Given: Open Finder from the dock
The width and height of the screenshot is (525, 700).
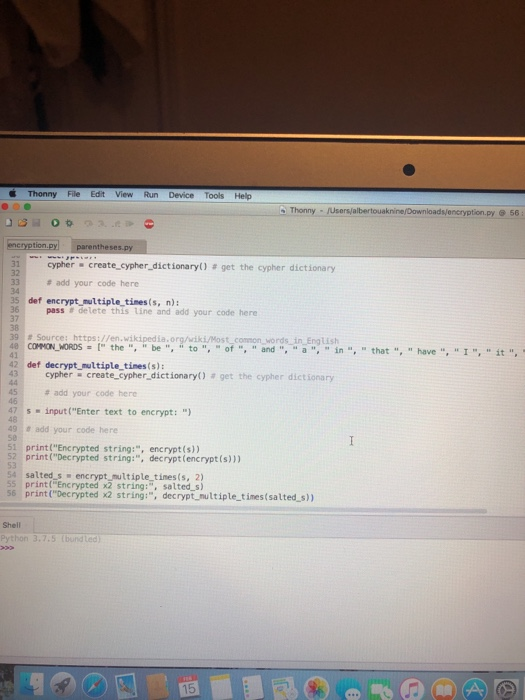Looking at the screenshot, I should [x=32, y=684].
